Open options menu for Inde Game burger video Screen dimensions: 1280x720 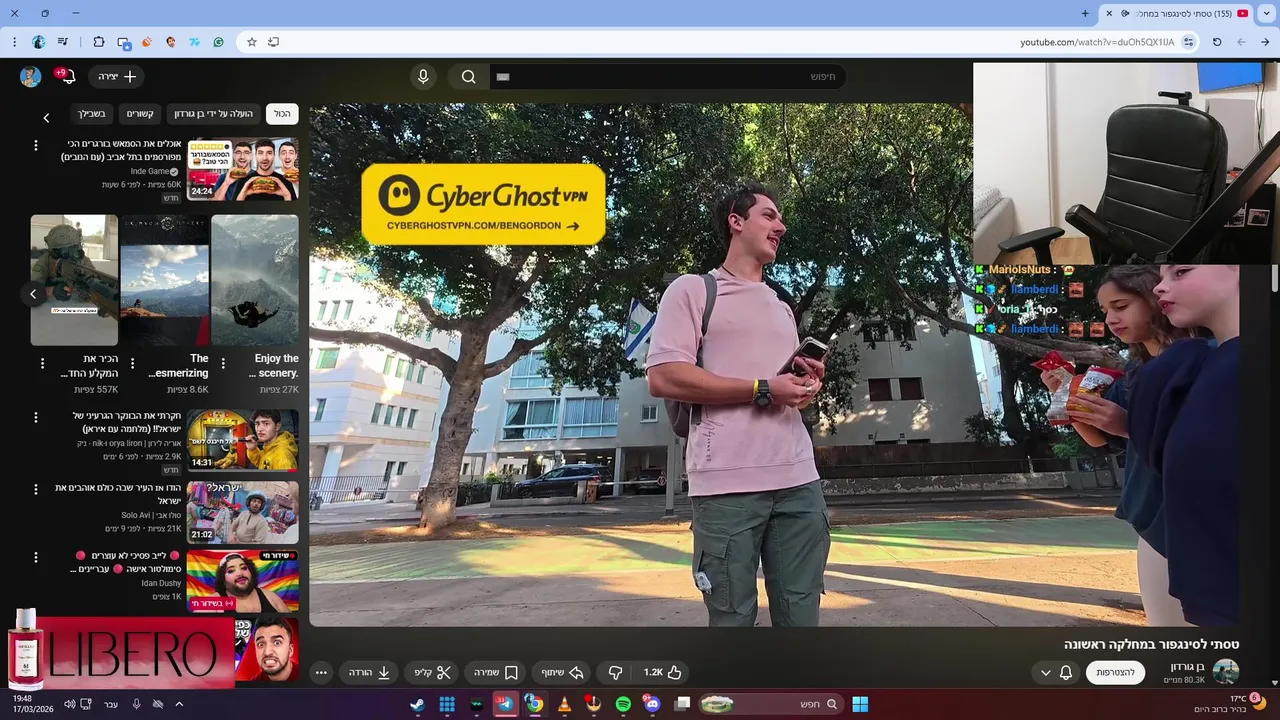tap(36, 145)
